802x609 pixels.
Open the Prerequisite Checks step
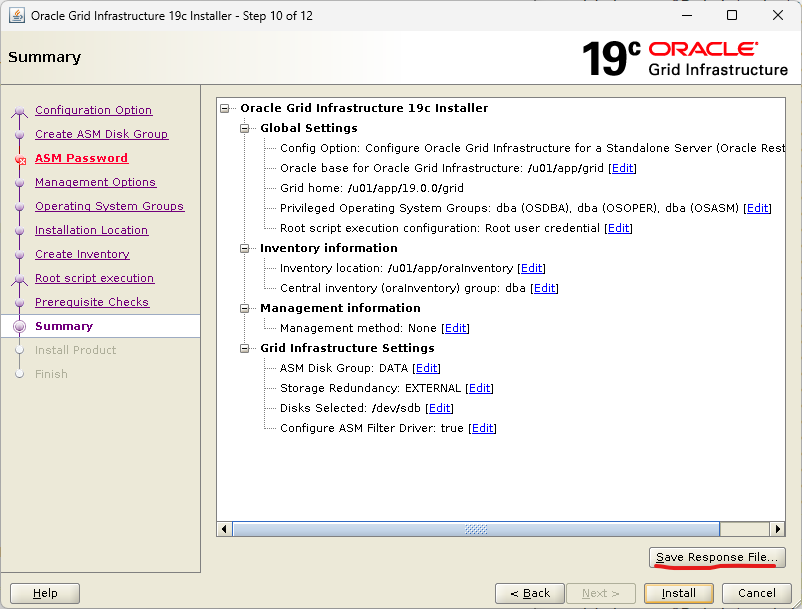91,302
